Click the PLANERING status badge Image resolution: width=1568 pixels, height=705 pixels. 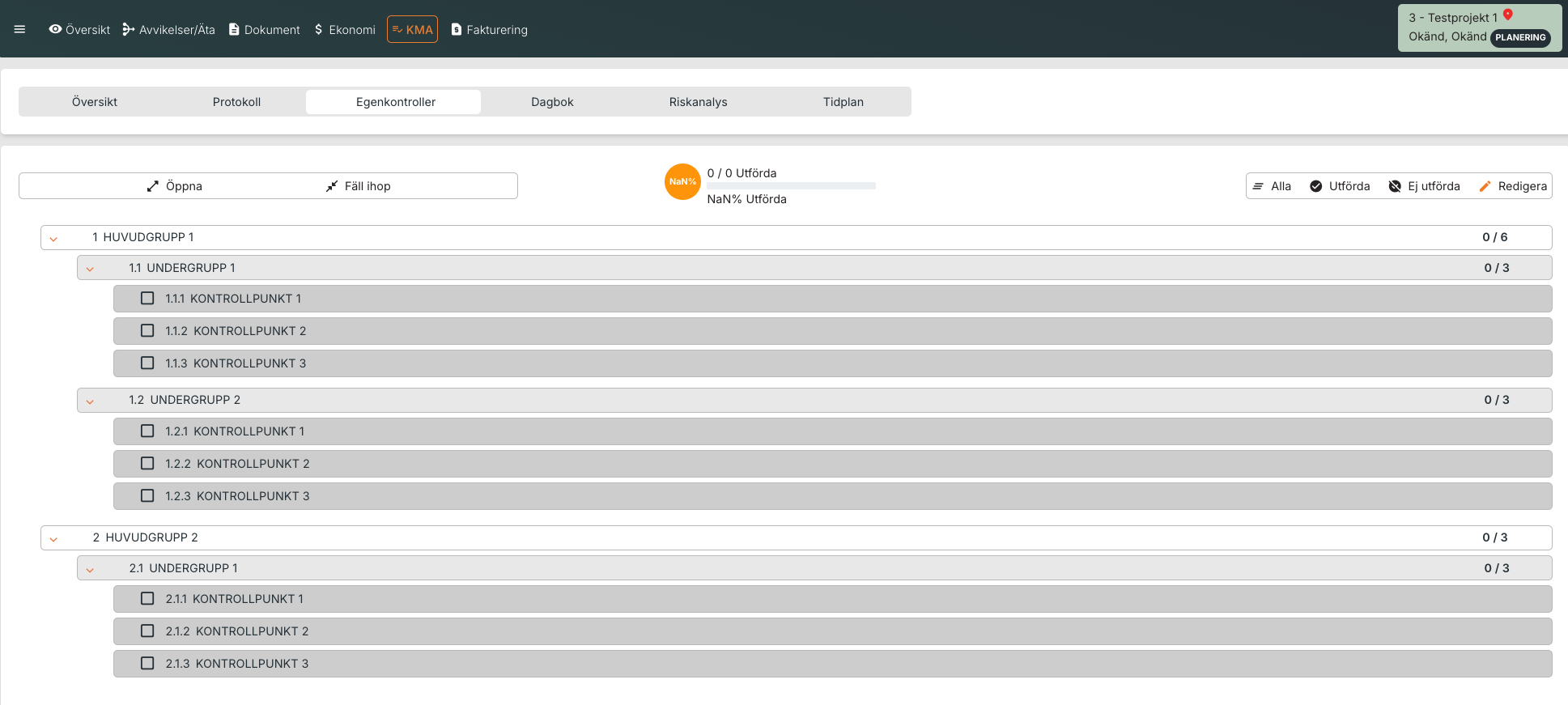(x=1520, y=37)
